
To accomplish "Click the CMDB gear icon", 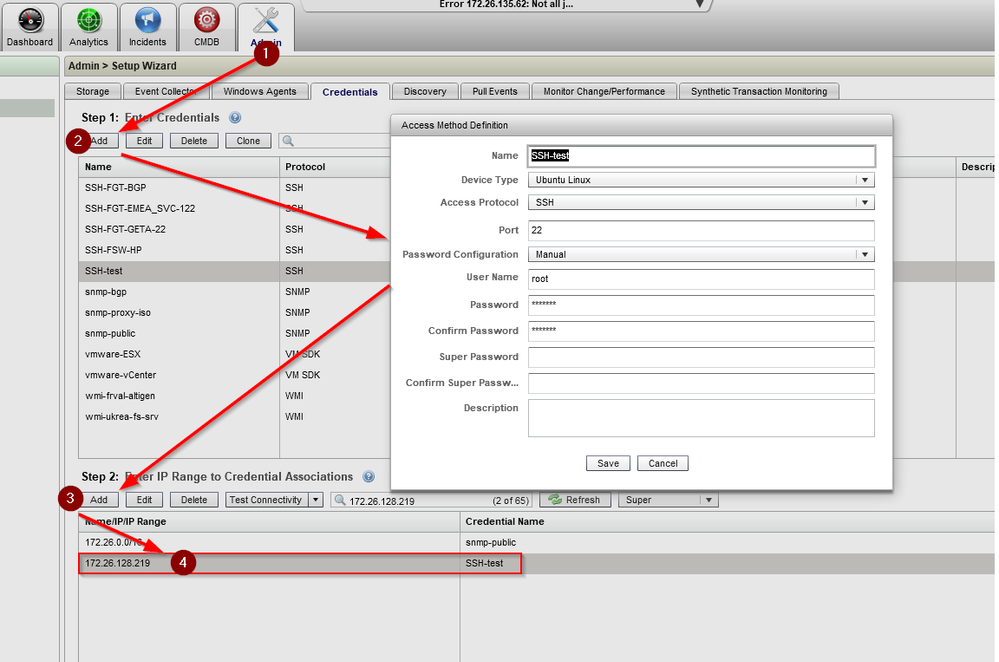I will pyautogui.click(x=206, y=22).
